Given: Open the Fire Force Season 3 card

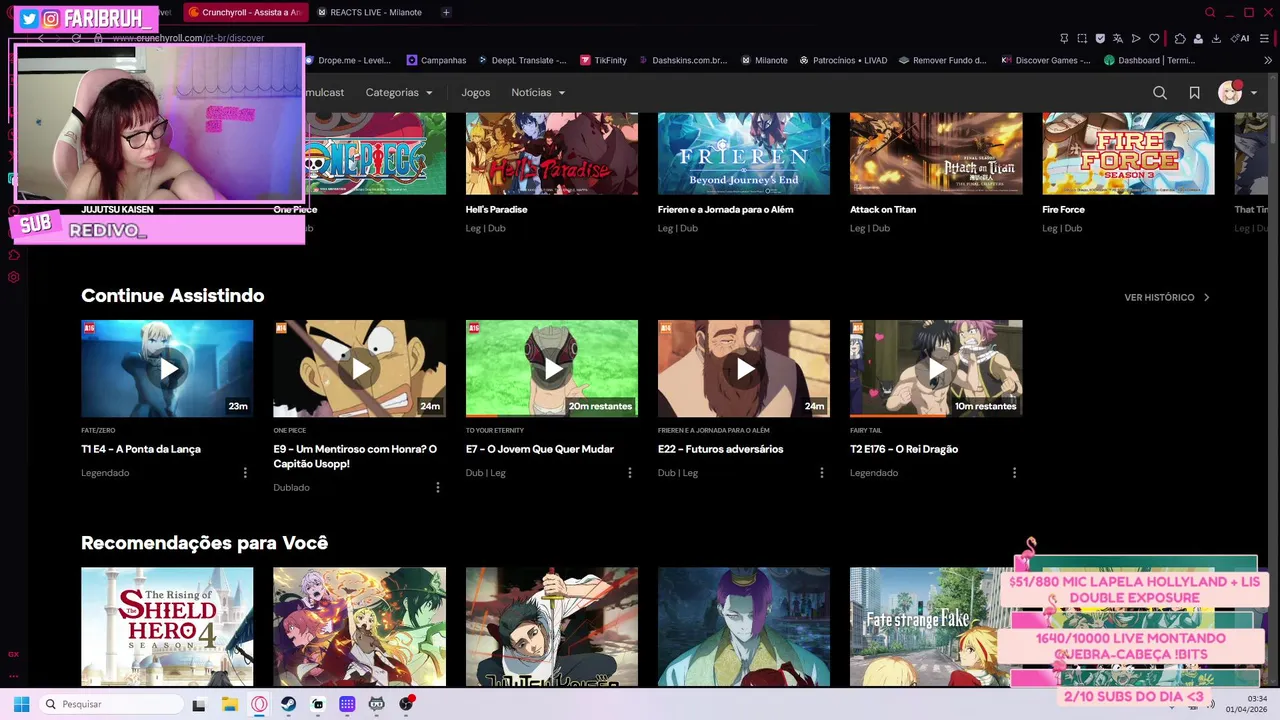Looking at the screenshot, I should (1128, 153).
